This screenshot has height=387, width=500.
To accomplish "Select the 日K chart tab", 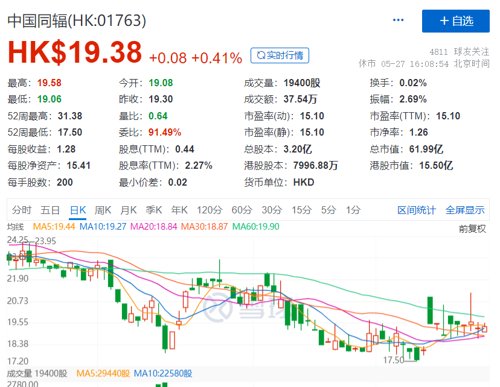I will 78,210.
